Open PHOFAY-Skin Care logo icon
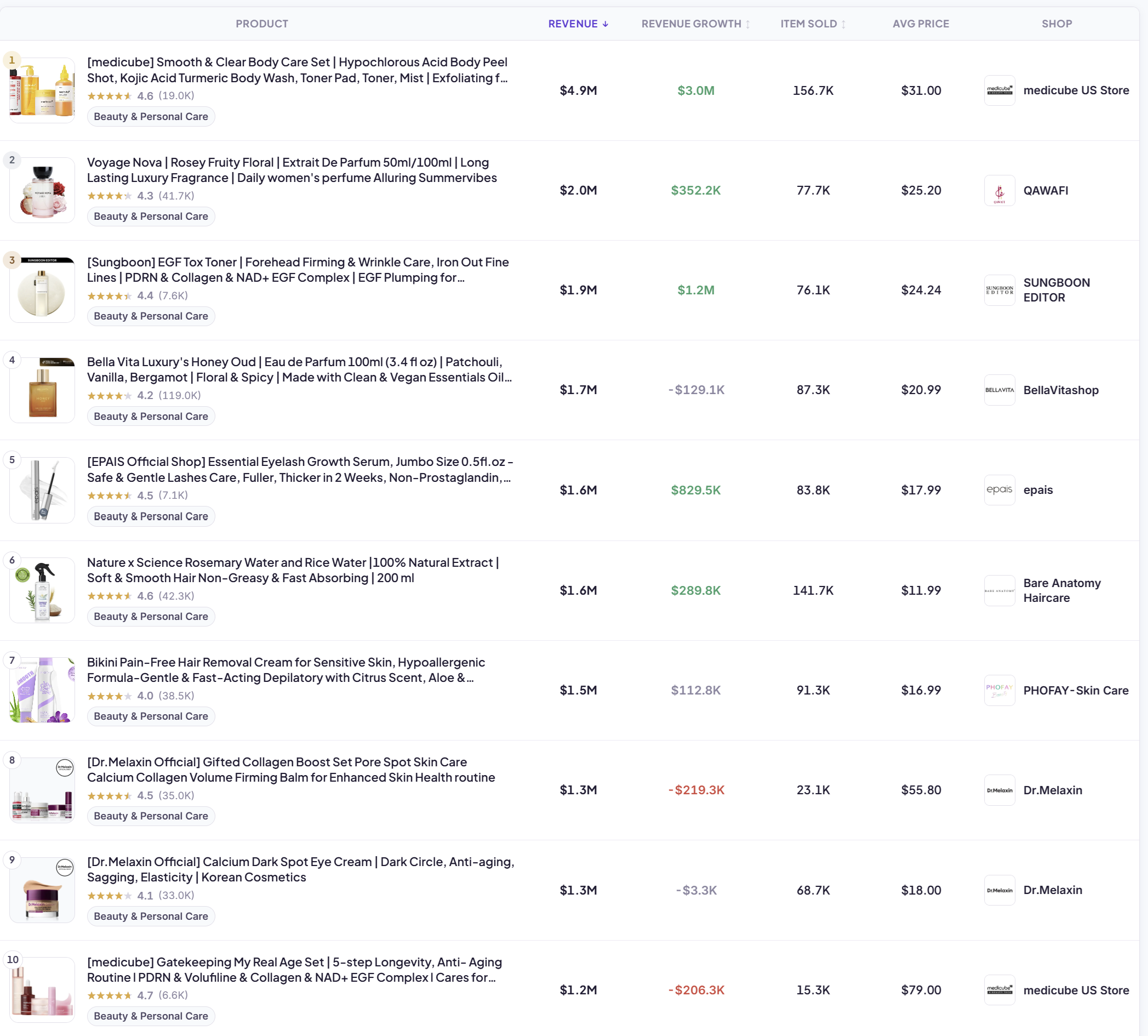Image resolution: width=1148 pixels, height=1036 pixels. tap(999, 690)
